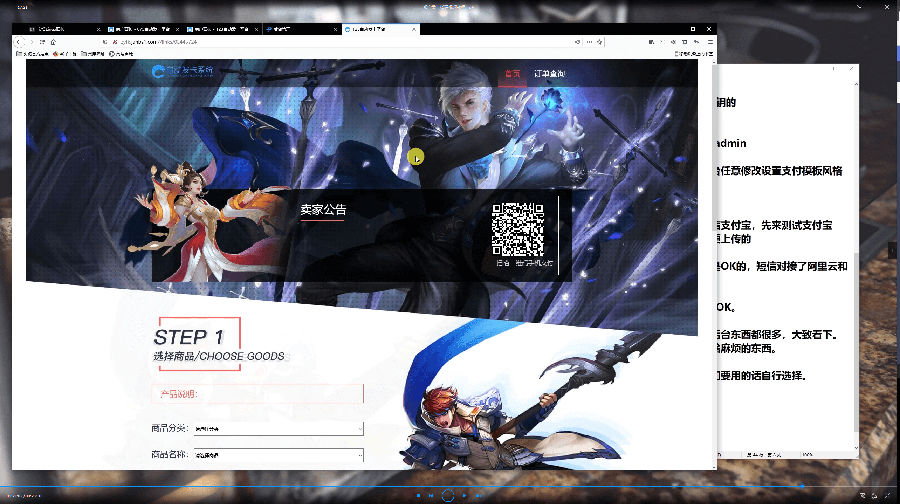Click the browser back arrow button
This screenshot has width=900, height=504.
[x=20, y=42]
